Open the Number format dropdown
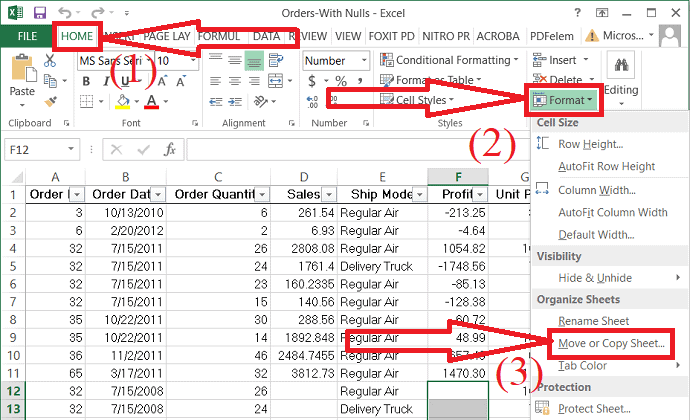This screenshot has height=420, width=690. pyautogui.click(x=364, y=60)
